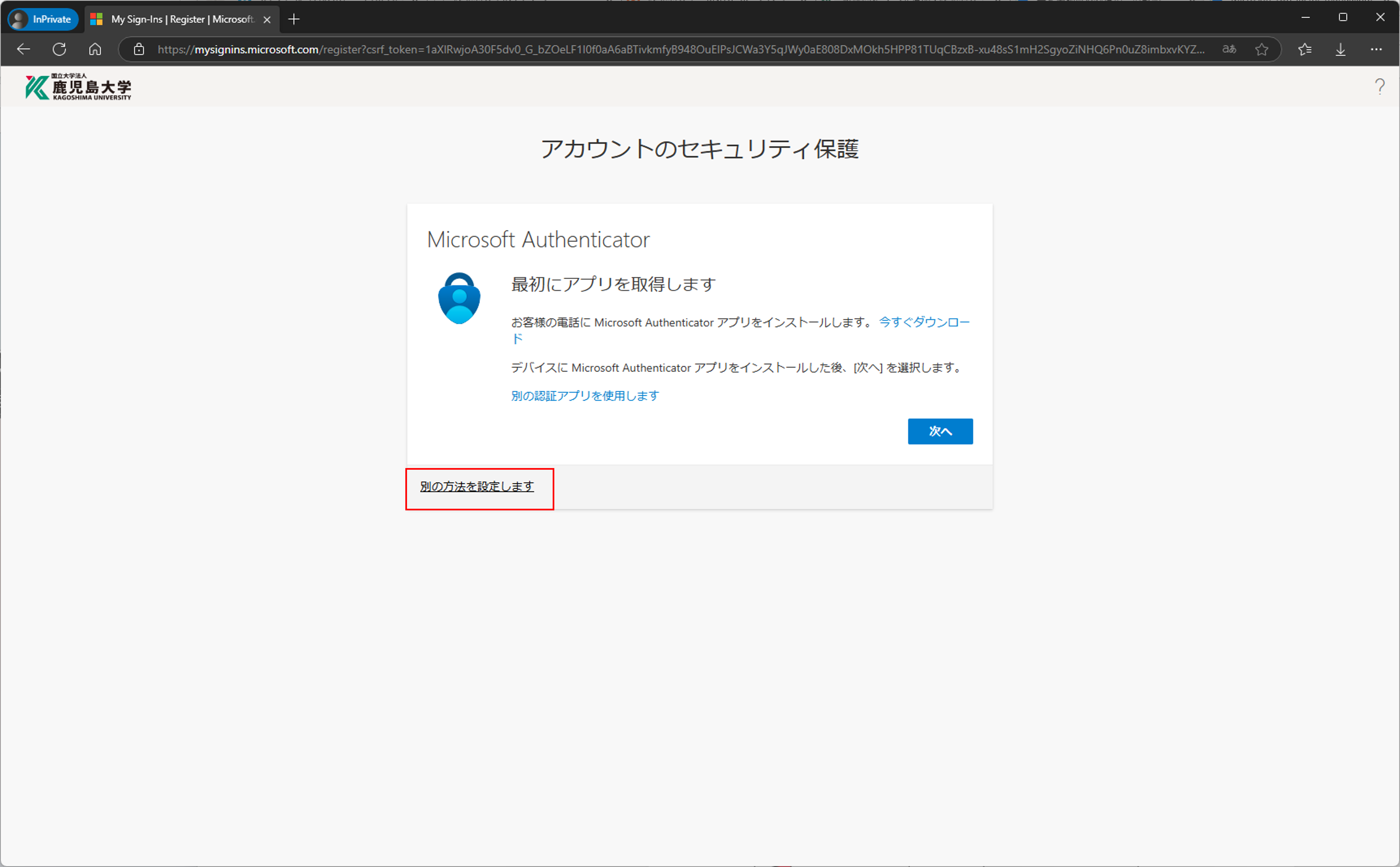
Task: Click 別の認証アプリを使用します link
Action: click(x=585, y=396)
